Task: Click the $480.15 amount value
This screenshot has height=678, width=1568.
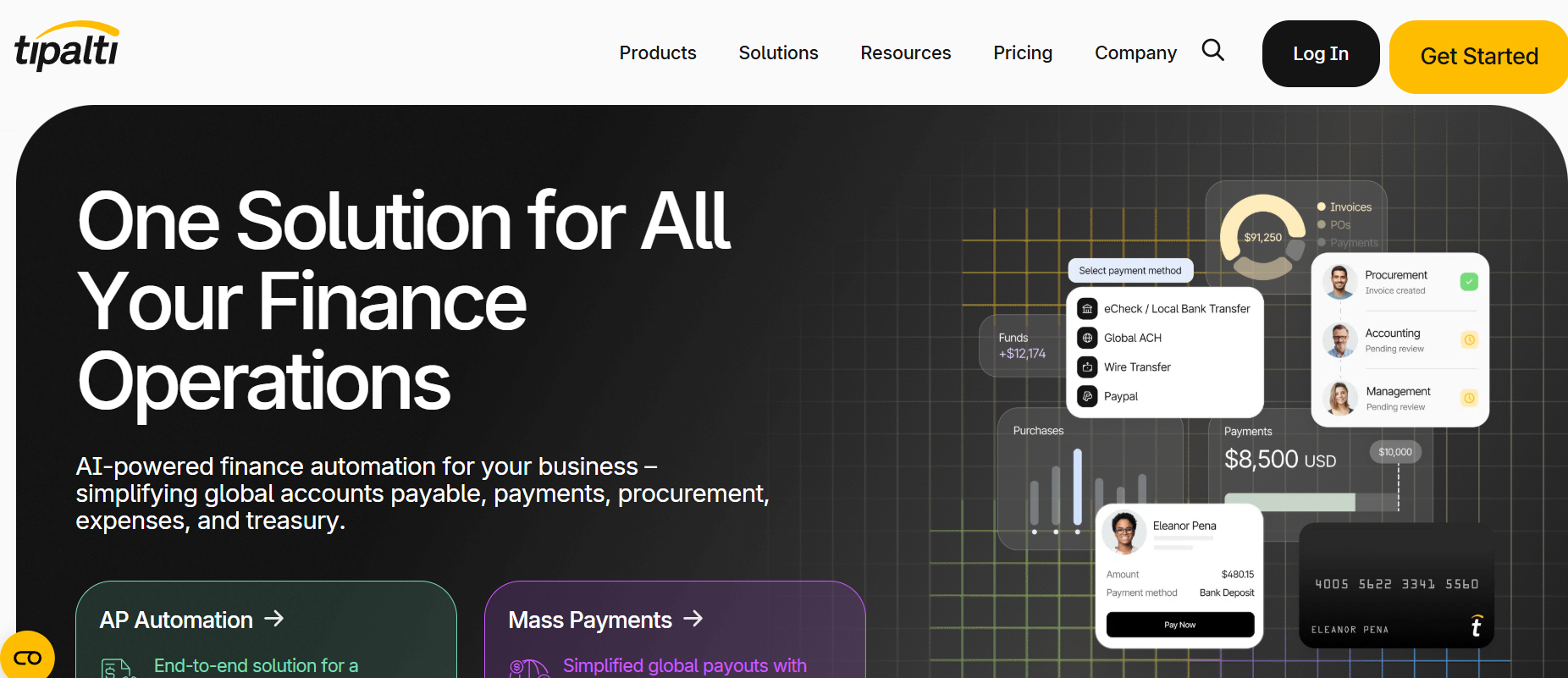Action: 1238,575
